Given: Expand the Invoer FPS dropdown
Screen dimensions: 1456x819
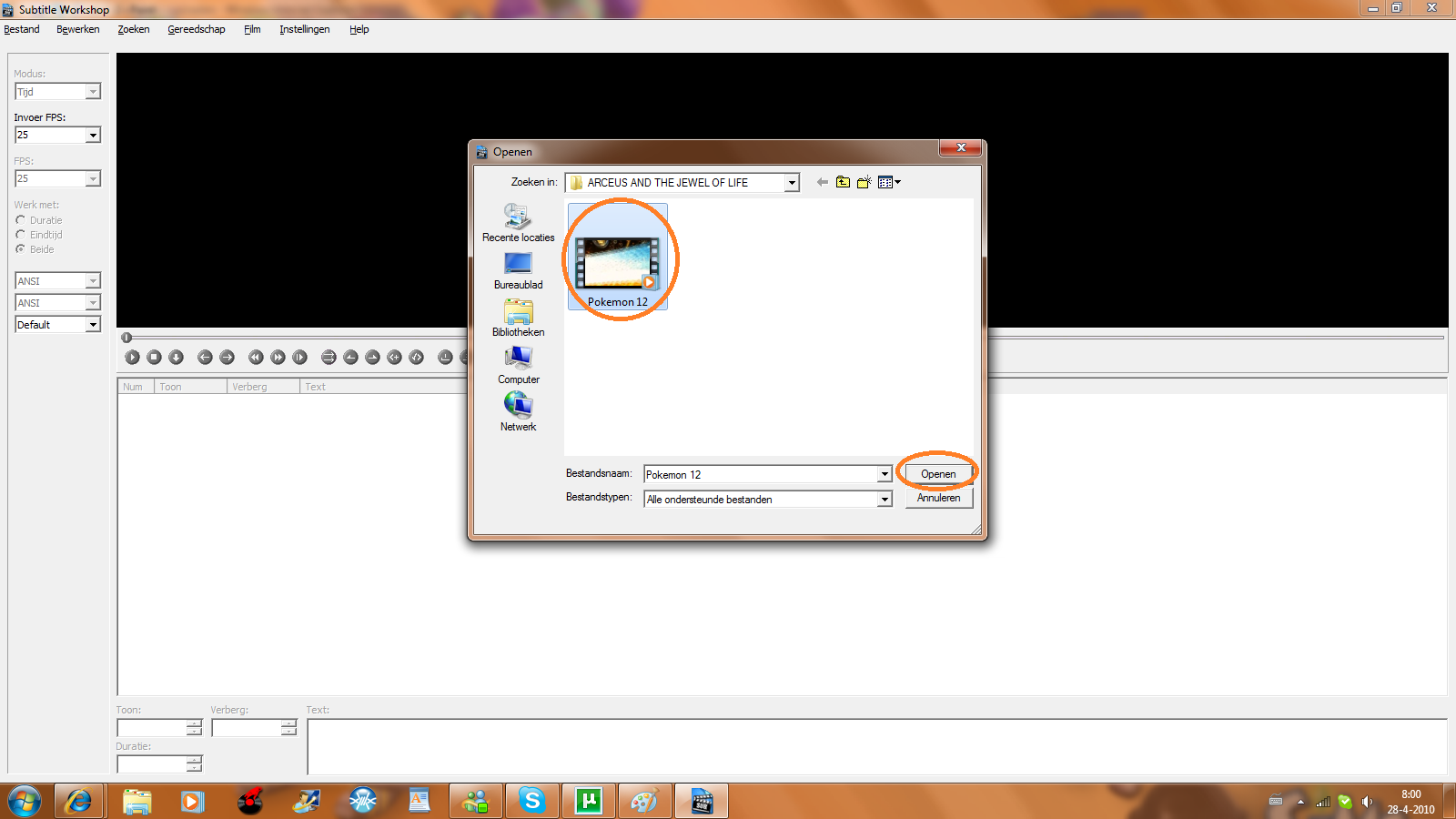Looking at the screenshot, I should point(93,136).
